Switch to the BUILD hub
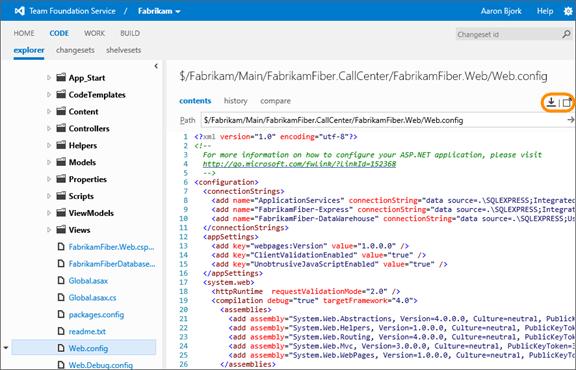Viewport: 576px width, 370px height. [130, 33]
